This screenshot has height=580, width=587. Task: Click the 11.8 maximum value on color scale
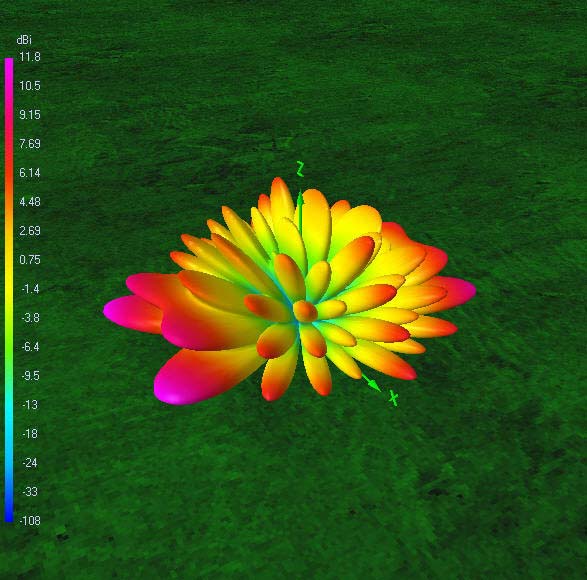pos(30,57)
